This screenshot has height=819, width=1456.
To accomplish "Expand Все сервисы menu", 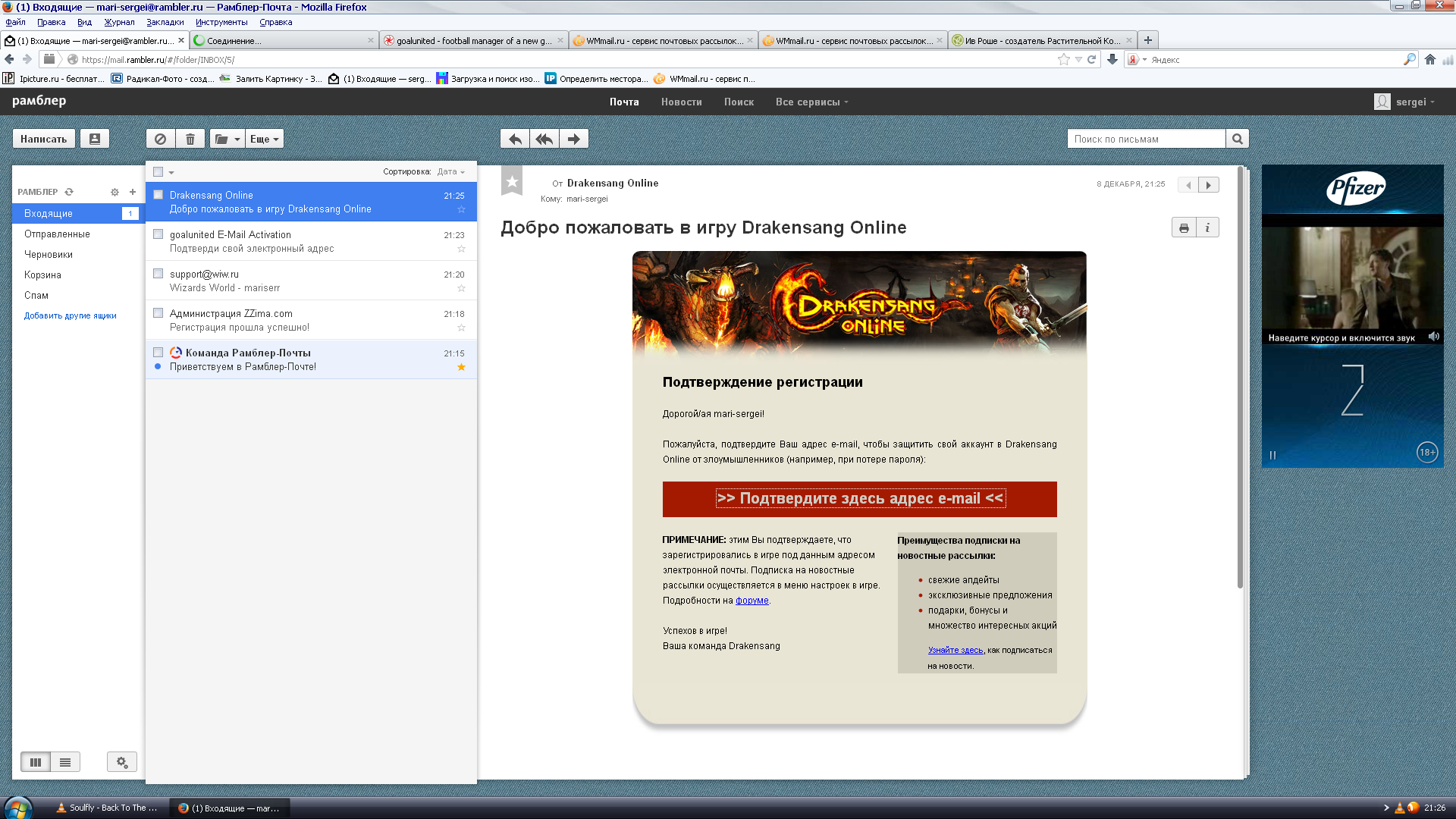I will click(x=811, y=102).
